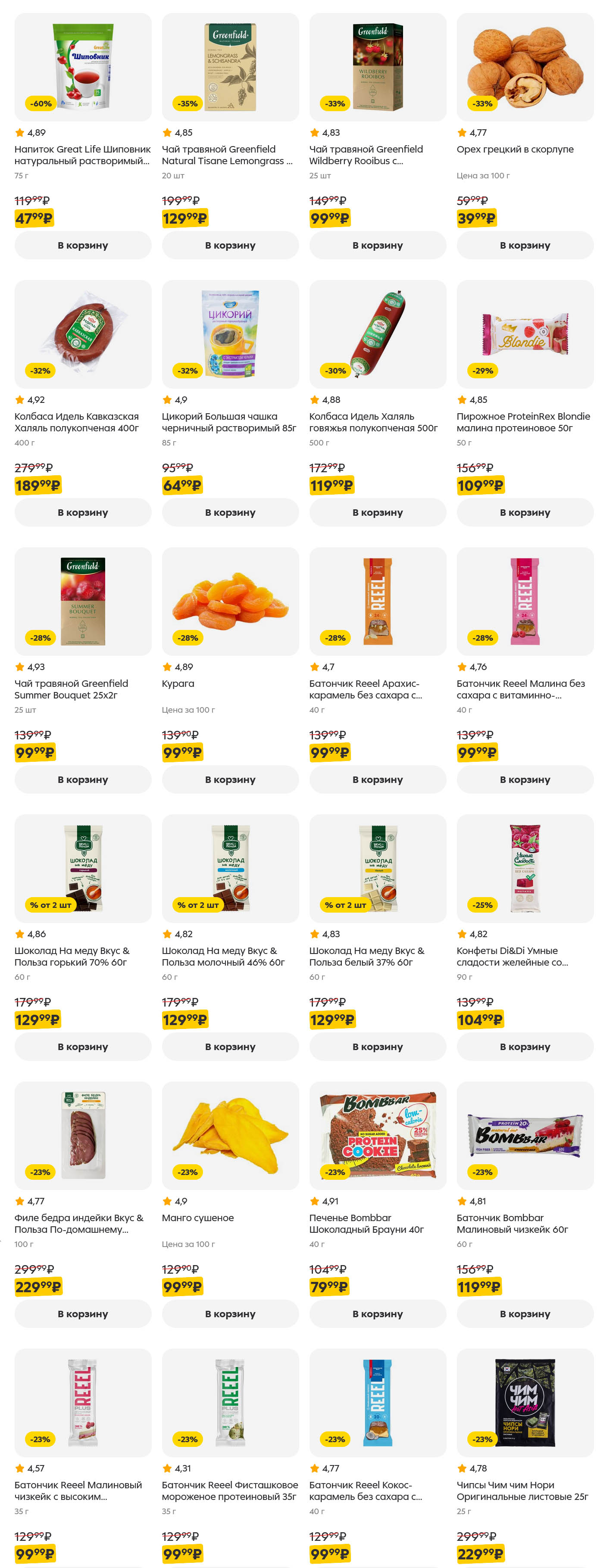Viewport: 616px width, 1568px height.
Task: Open Шоколад На меду горький 70% link
Action: [71, 957]
